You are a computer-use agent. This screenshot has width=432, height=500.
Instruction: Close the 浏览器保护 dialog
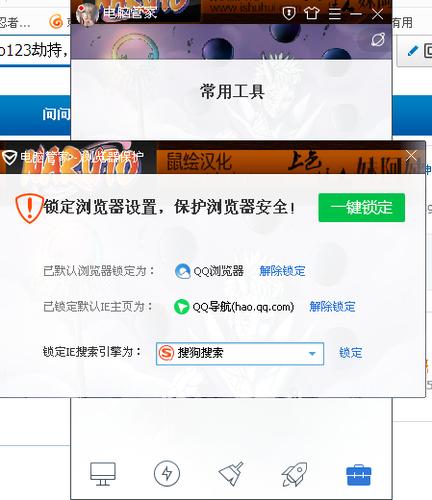(411, 156)
